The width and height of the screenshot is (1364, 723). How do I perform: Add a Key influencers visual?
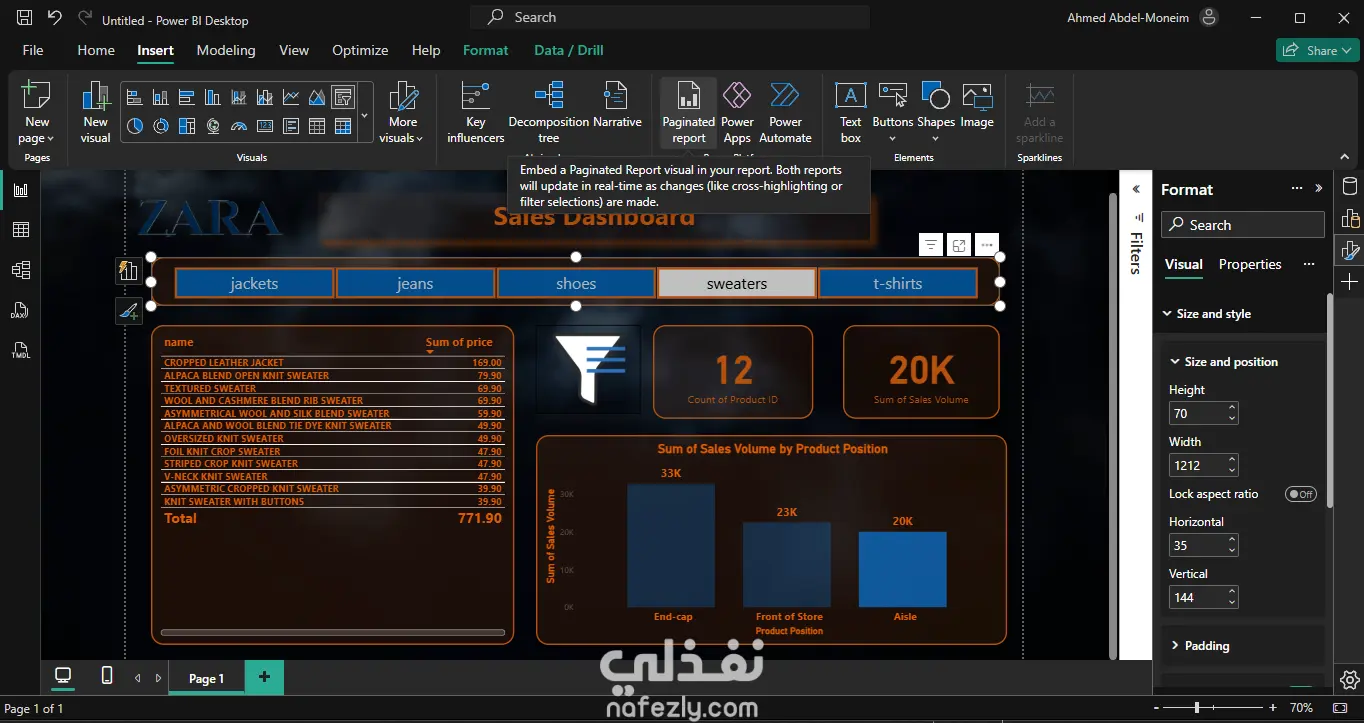[475, 112]
